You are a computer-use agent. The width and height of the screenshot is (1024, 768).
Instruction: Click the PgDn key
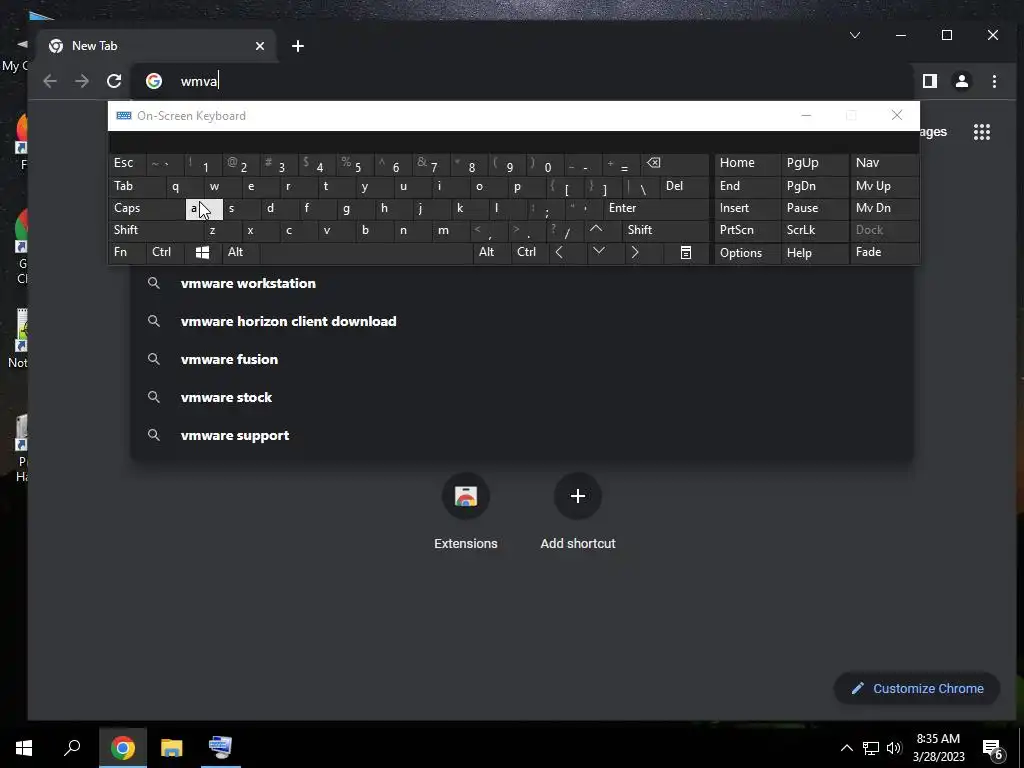pos(814,186)
